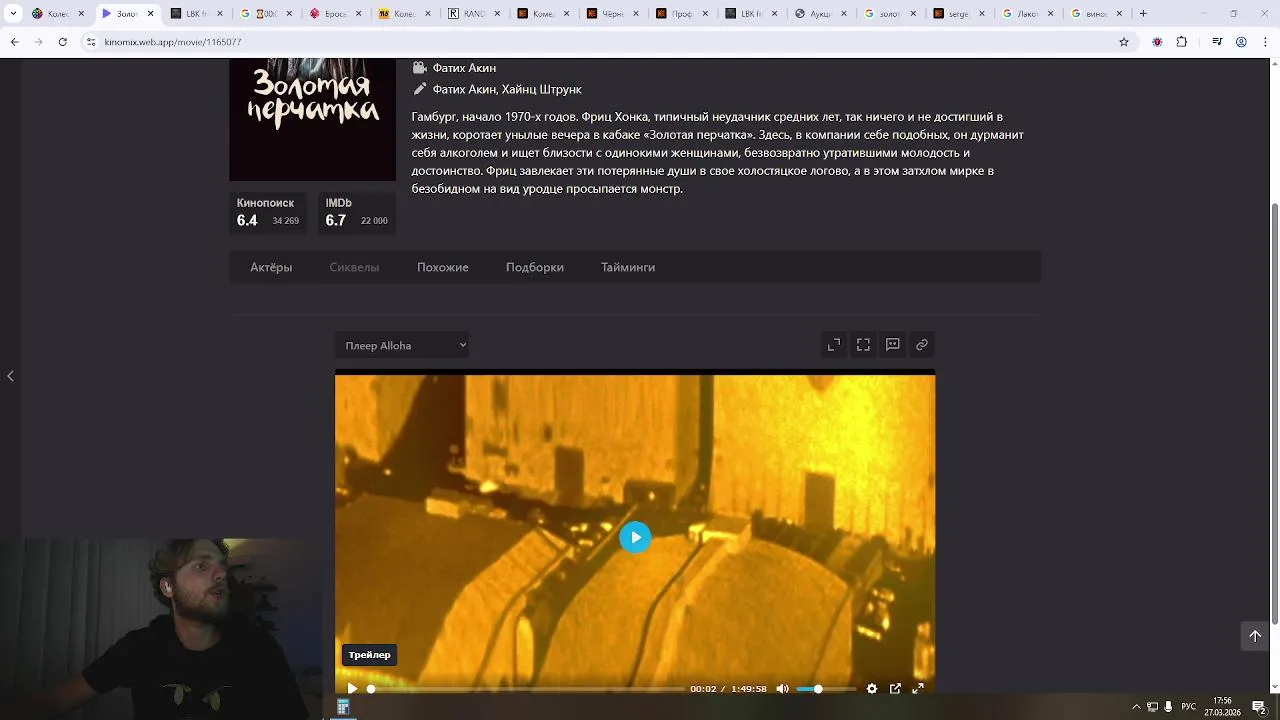Click the expand player size icon
This screenshot has height=720, width=1280.
pos(834,345)
